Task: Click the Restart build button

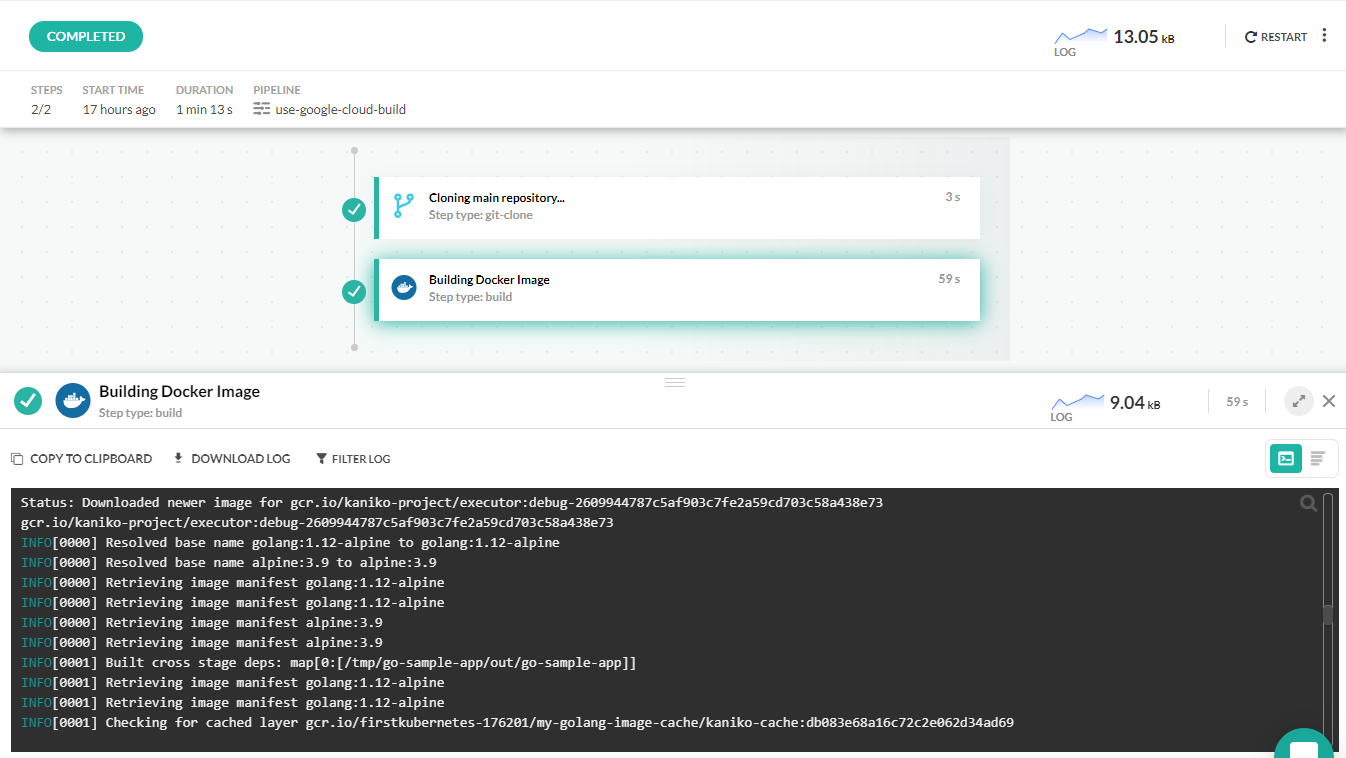Action: (x=1276, y=37)
